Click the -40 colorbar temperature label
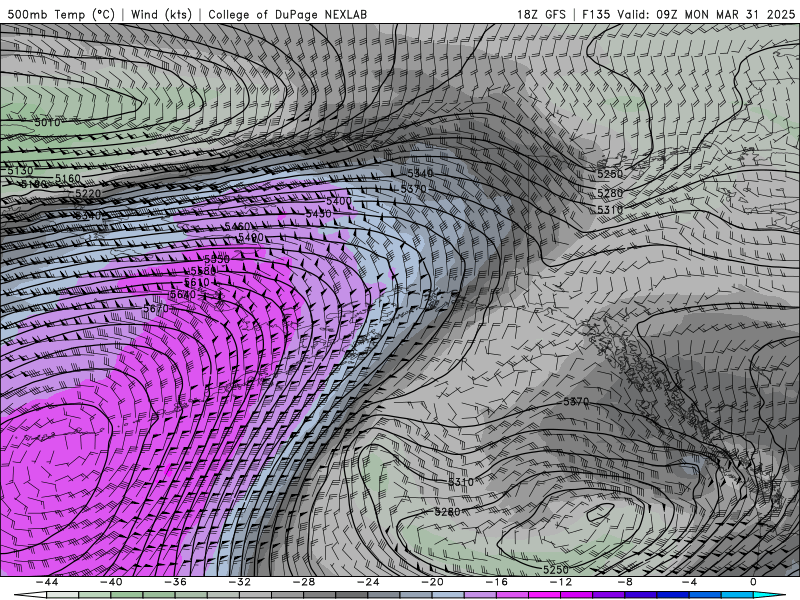 (x=111, y=582)
